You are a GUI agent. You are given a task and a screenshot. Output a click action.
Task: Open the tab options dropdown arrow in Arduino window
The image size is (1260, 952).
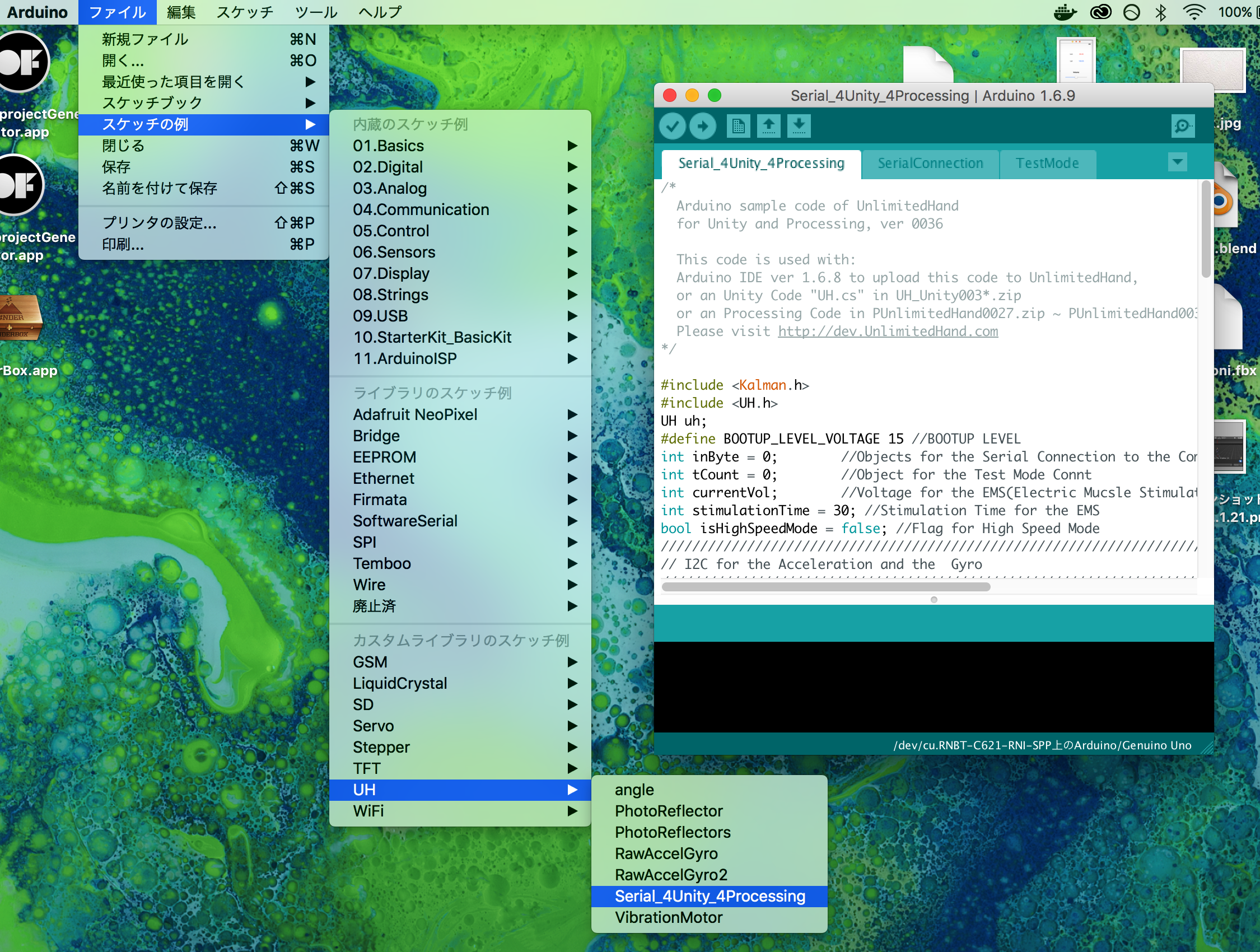(1178, 162)
